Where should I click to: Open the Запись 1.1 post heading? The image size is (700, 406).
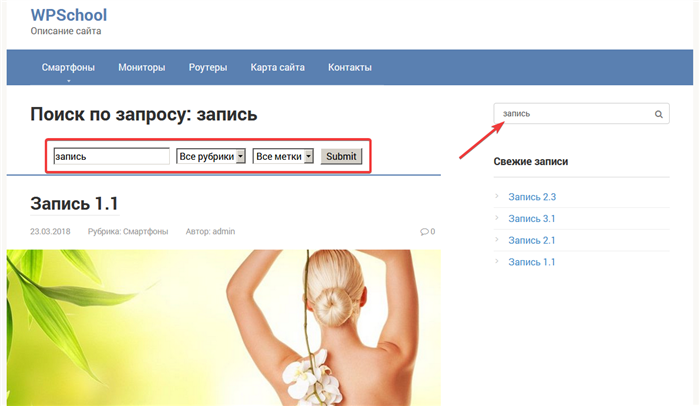click(74, 204)
